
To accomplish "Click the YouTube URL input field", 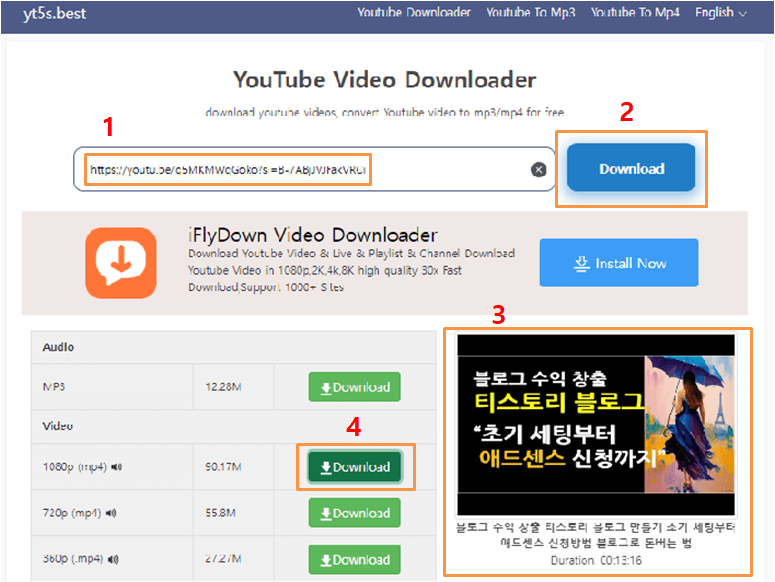I will coord(314,169).
